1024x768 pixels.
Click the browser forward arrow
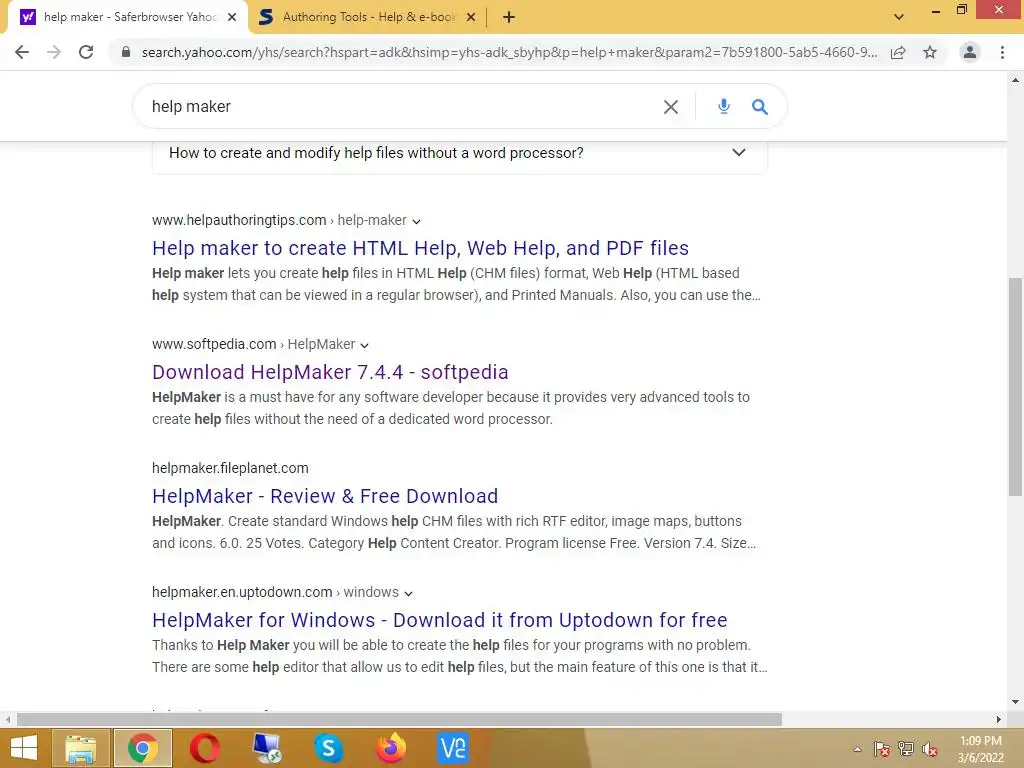(x=54, y=52)
